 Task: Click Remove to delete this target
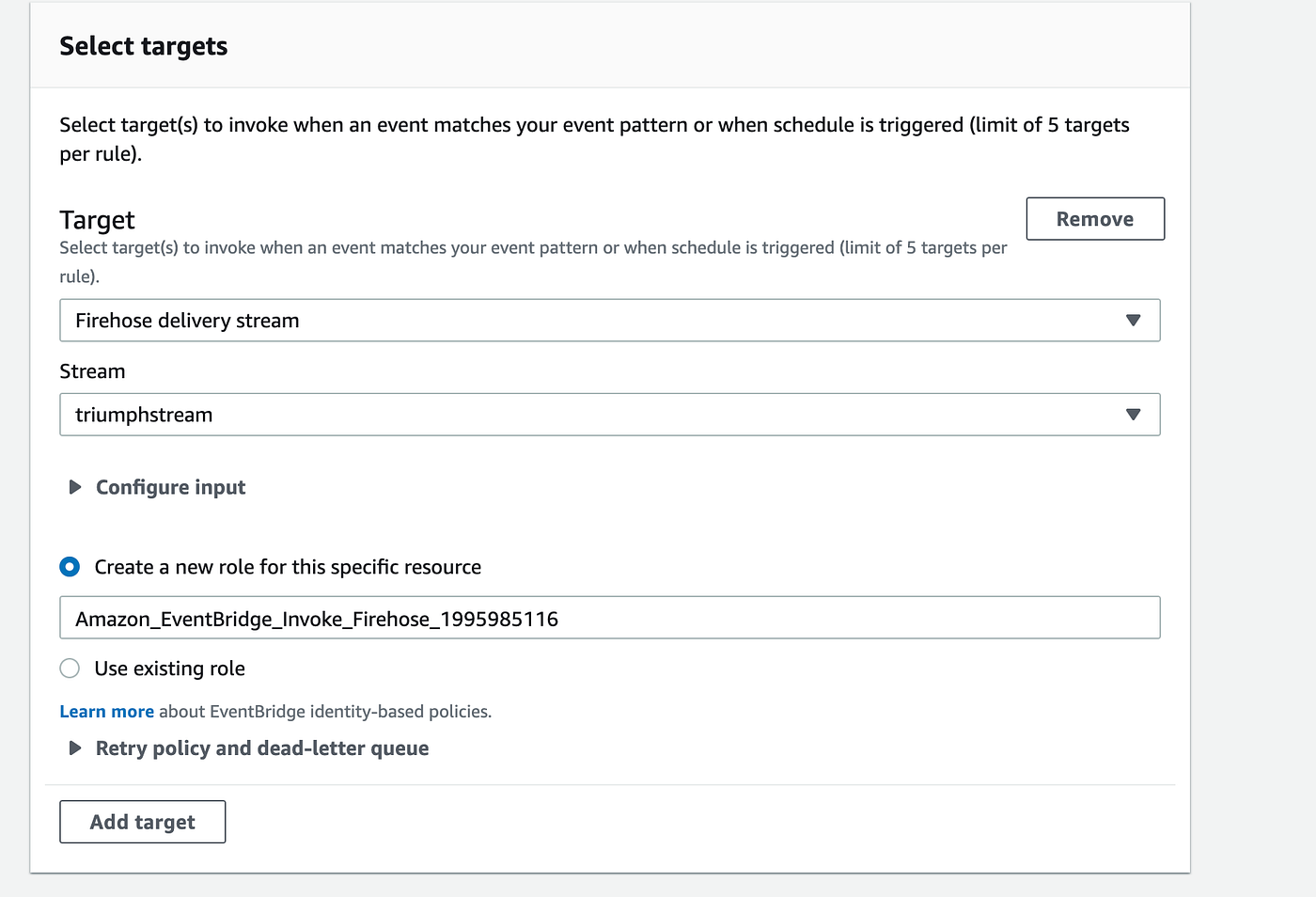pos(1095,218)
